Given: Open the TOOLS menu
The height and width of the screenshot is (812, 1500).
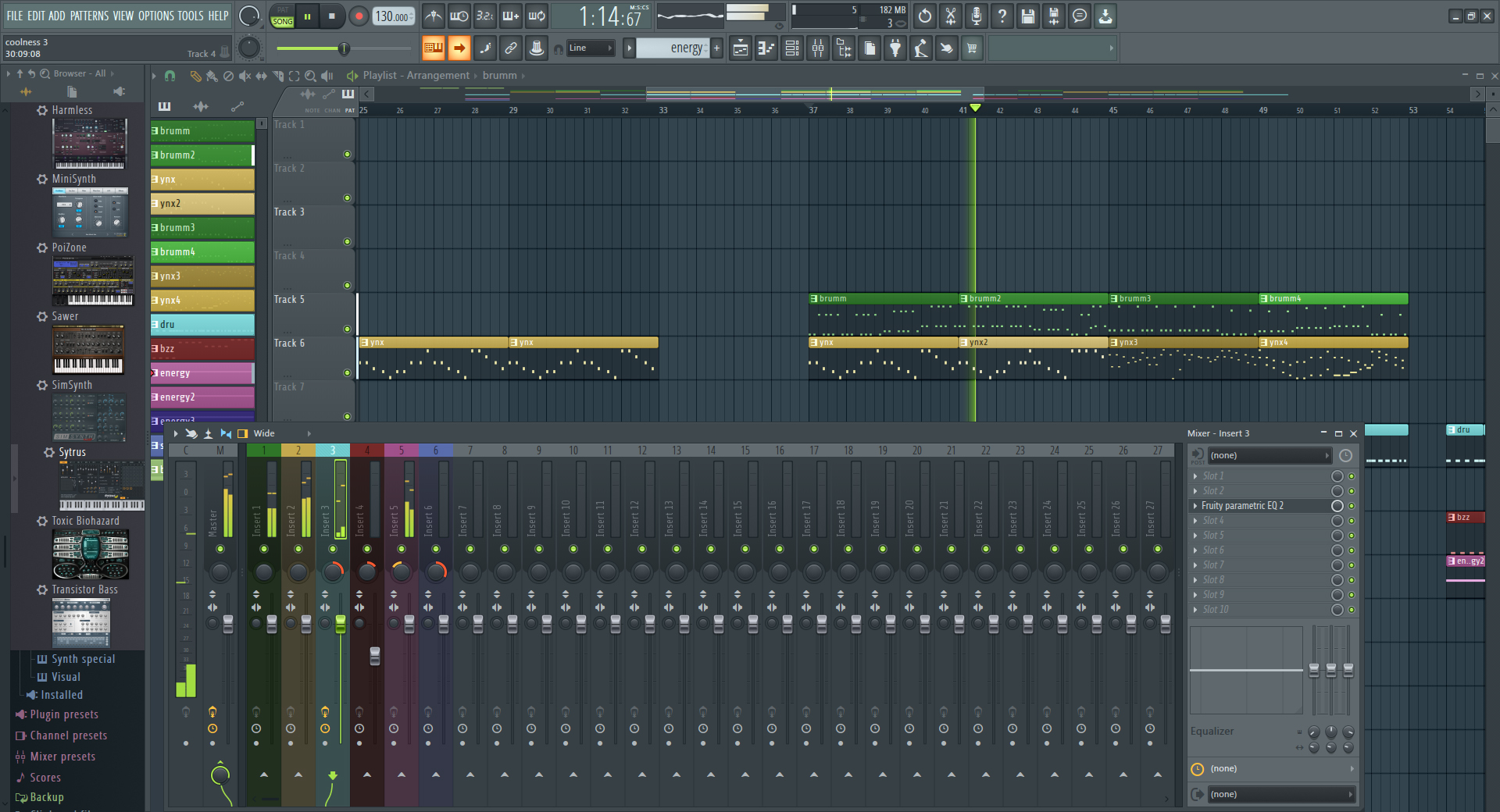Looking at the screenshot, I should [191, 16].
